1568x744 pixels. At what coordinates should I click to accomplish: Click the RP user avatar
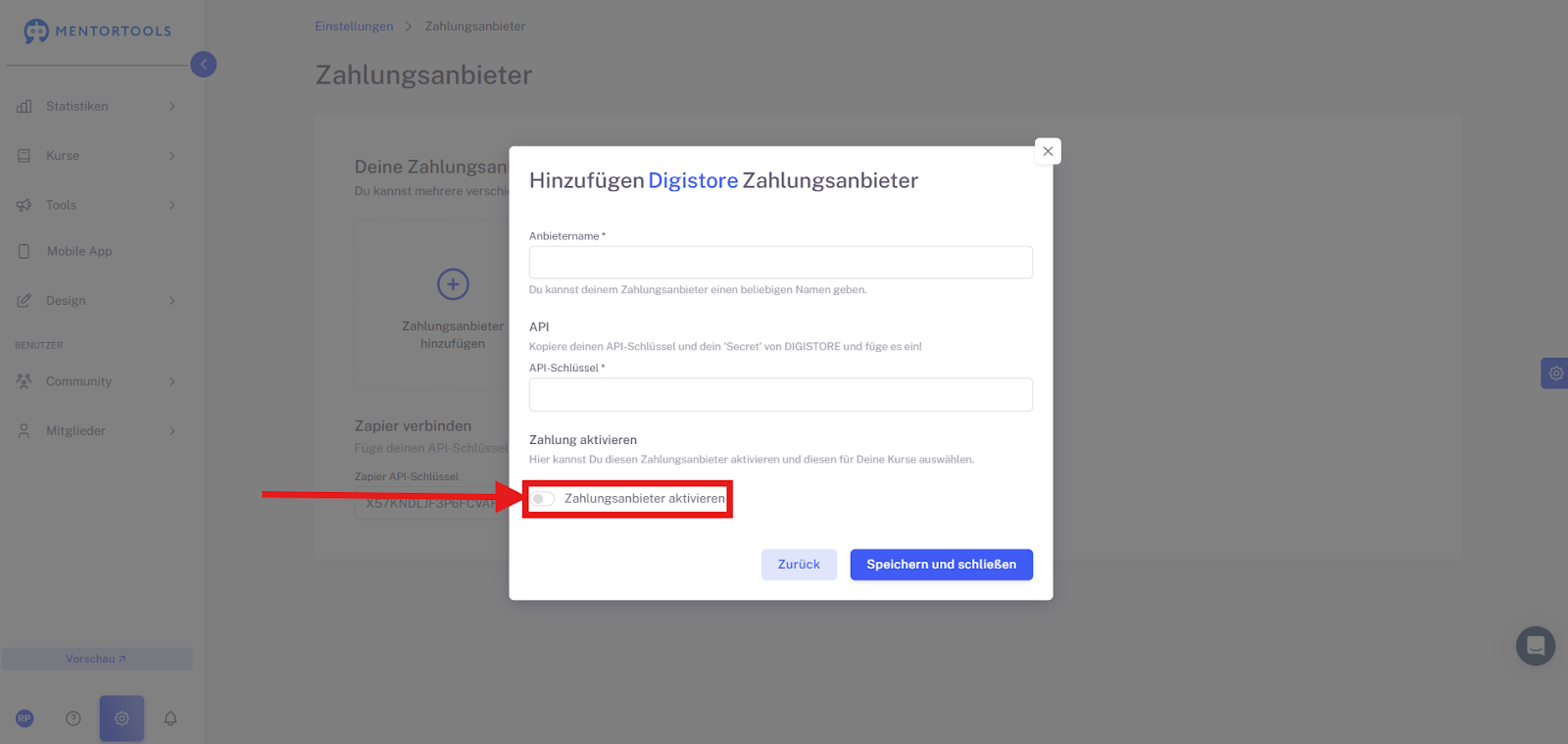[24, 719]
